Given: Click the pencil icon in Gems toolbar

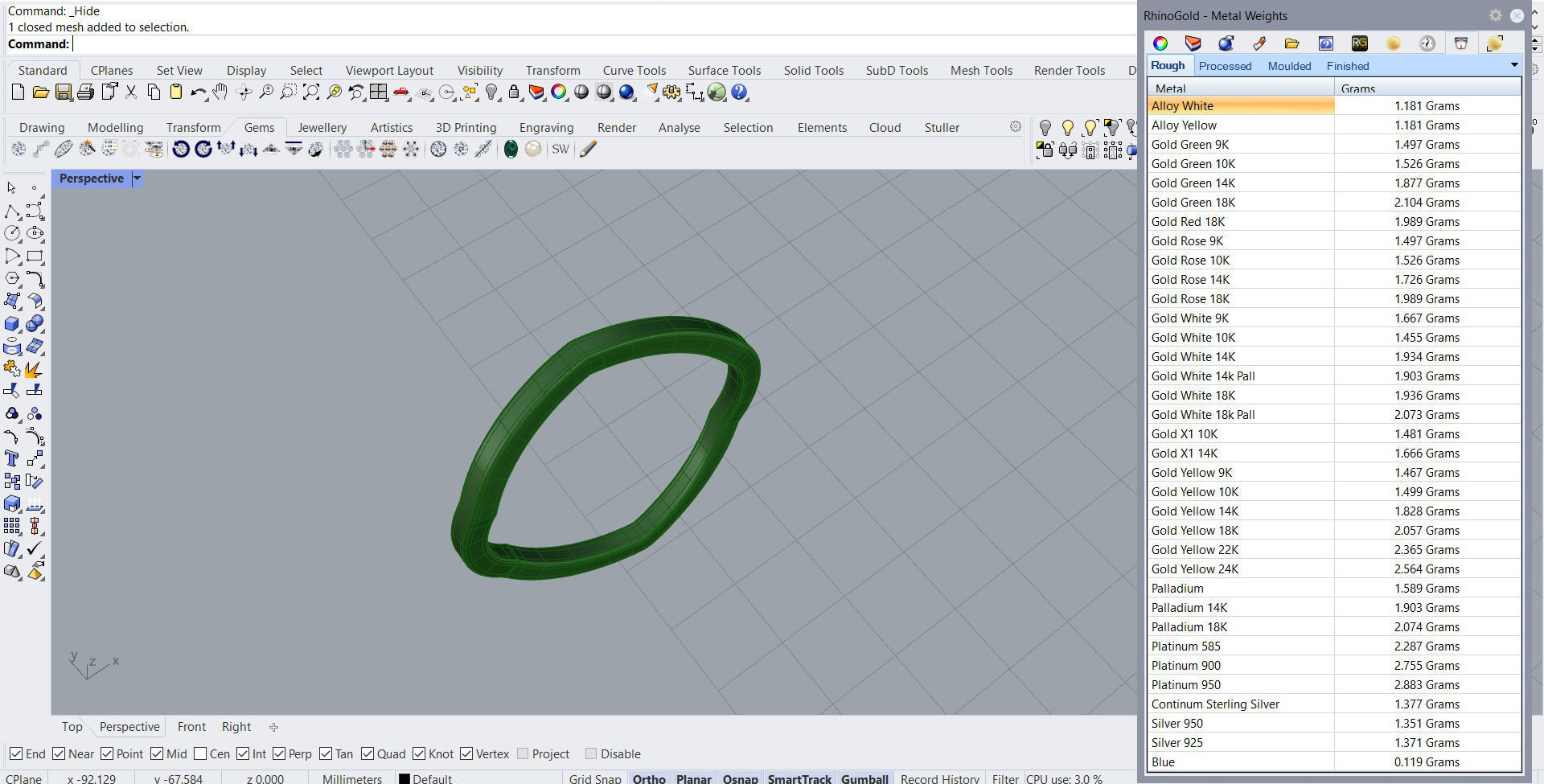Looking at the screenshot, I should (x=588, y=149).
